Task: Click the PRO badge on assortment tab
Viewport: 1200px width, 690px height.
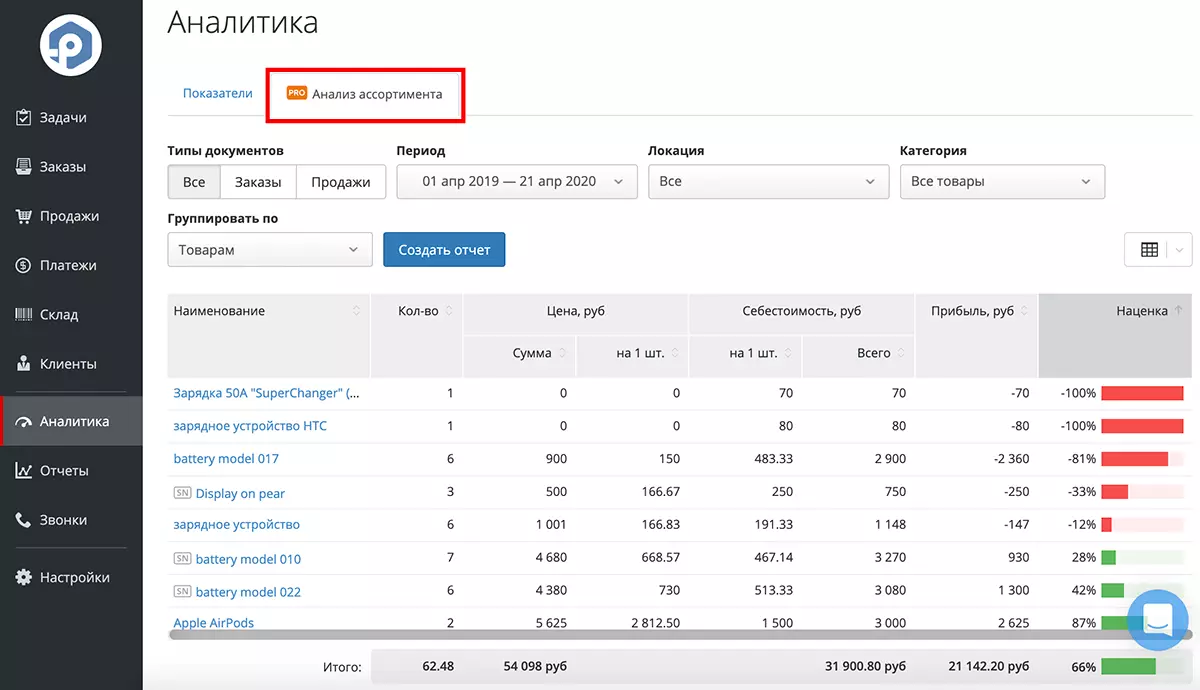Action: pyautogui.click(x=296, y=93)
